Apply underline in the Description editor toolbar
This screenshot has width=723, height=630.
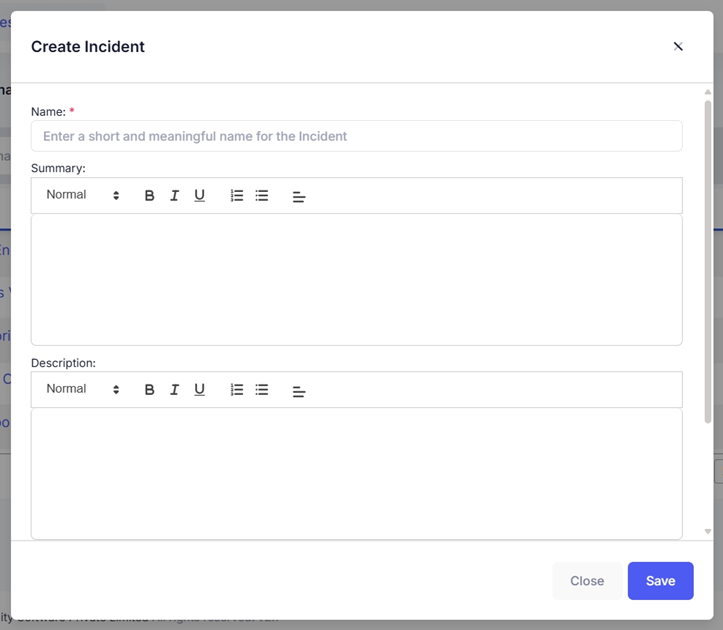[199, 390]
